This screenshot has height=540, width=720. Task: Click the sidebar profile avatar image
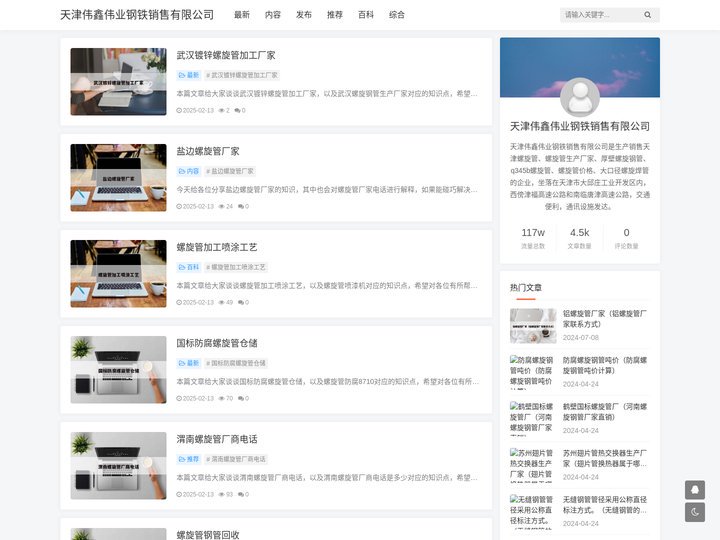tap(580, 97)
